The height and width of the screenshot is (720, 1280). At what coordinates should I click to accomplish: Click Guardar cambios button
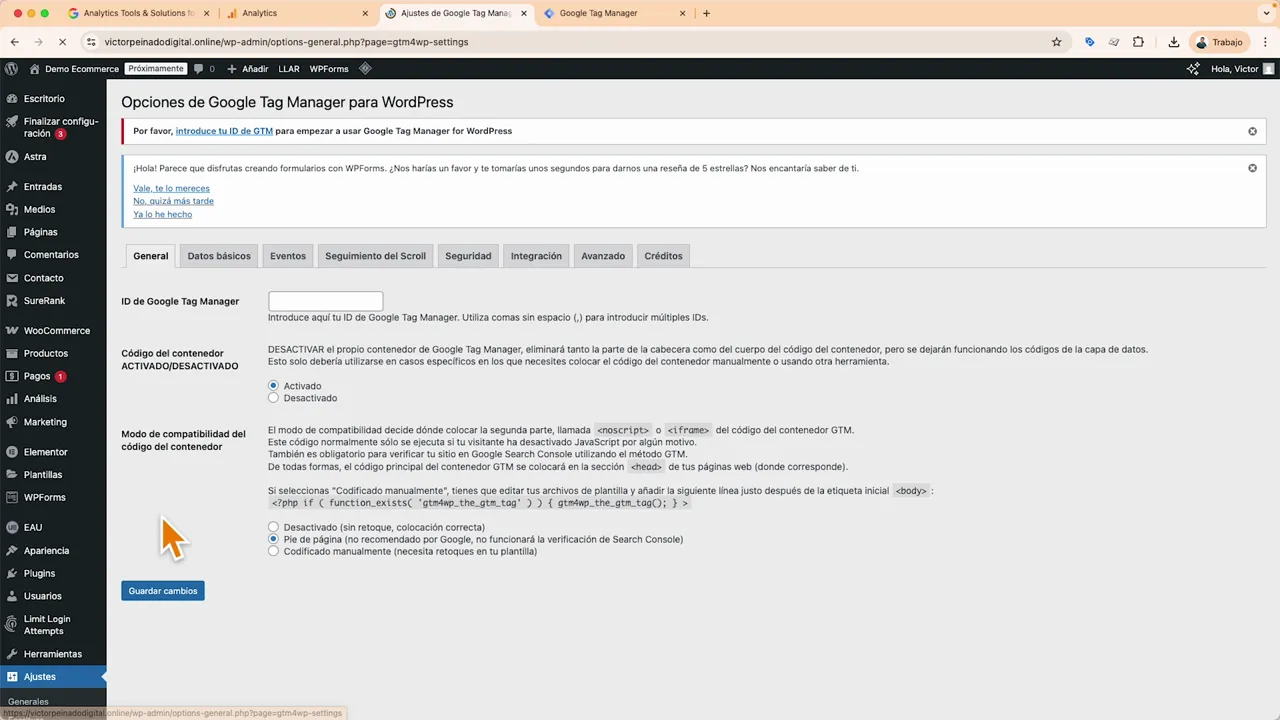(162, 590)
